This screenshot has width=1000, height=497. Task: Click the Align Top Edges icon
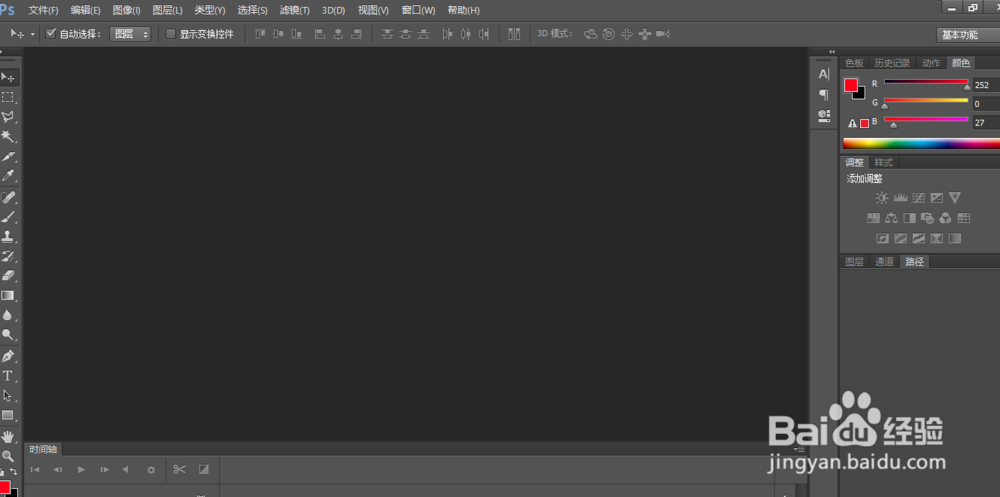pyautogui.click(x=260, y=34)
